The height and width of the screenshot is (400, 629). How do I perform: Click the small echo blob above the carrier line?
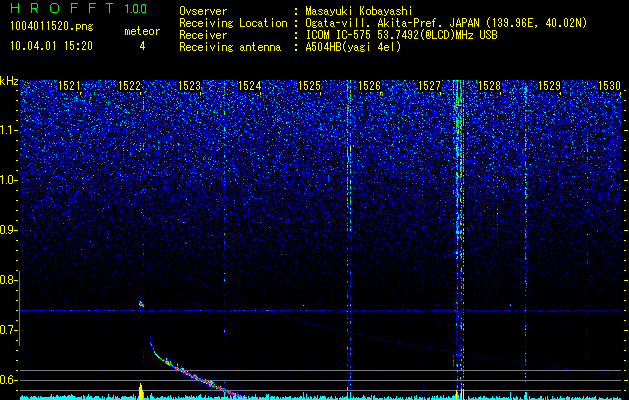click(141, 304)
